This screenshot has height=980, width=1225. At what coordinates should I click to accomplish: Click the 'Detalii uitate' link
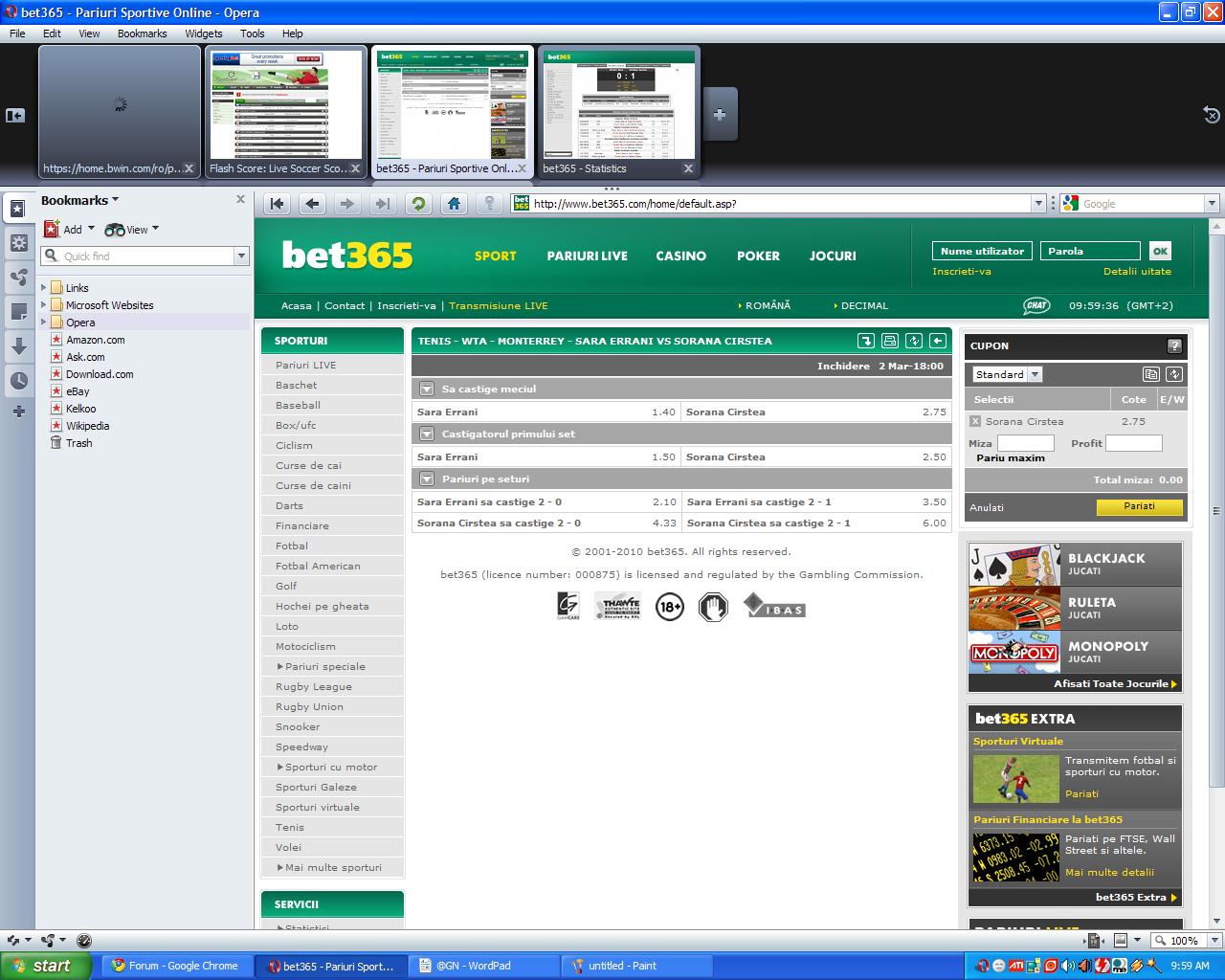coord(1137,271)
